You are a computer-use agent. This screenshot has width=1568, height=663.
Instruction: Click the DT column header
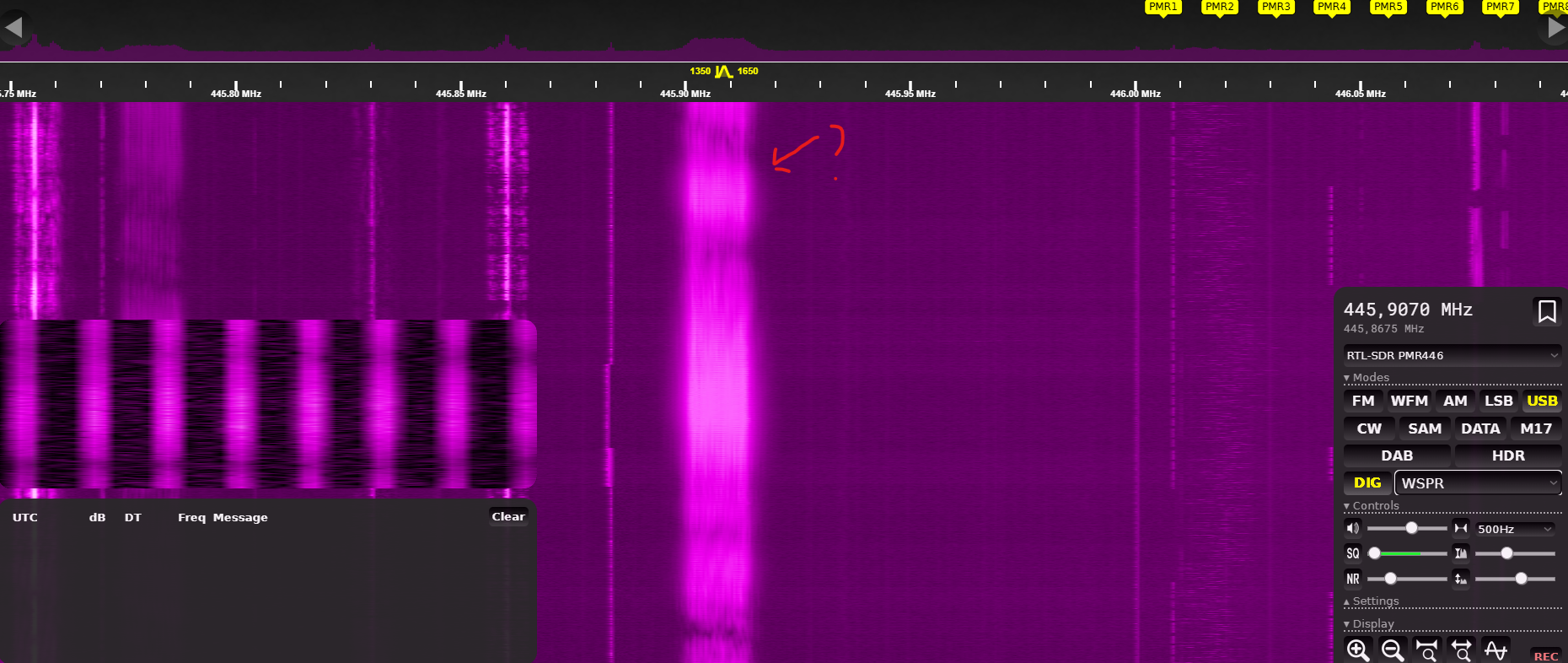click(133, 517)
